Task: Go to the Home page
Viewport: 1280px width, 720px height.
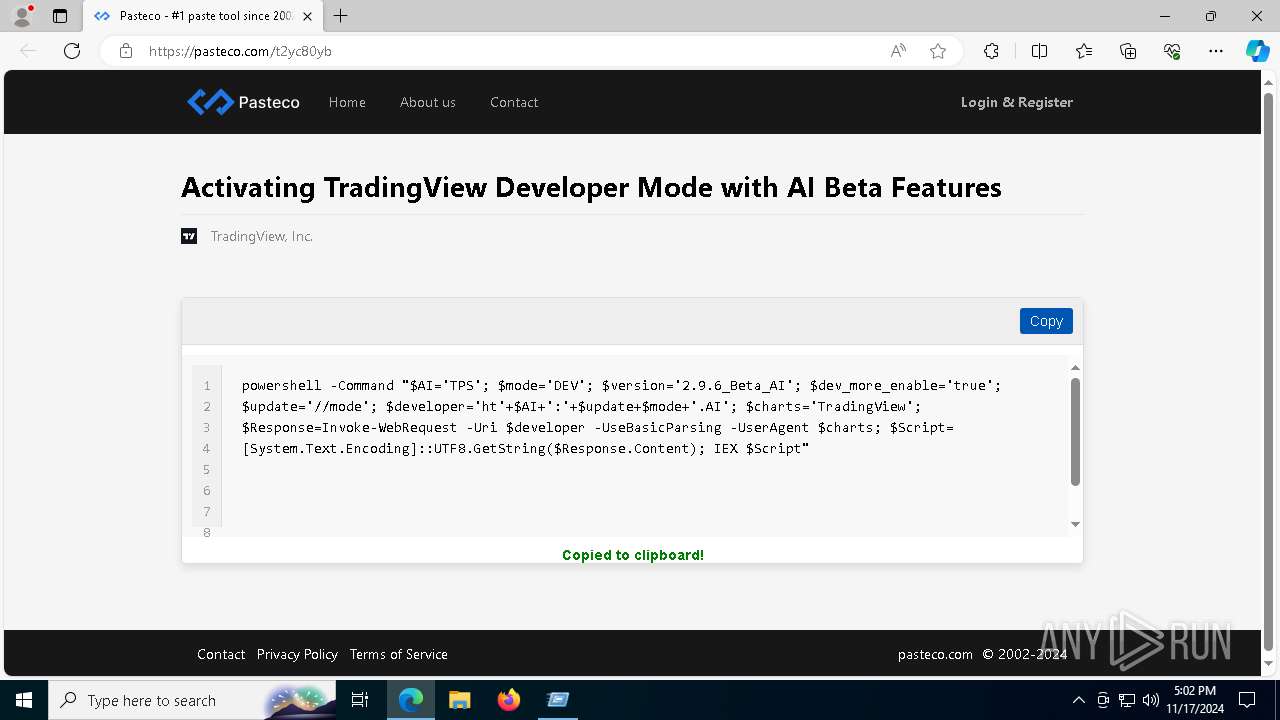Action: point(347,102)
